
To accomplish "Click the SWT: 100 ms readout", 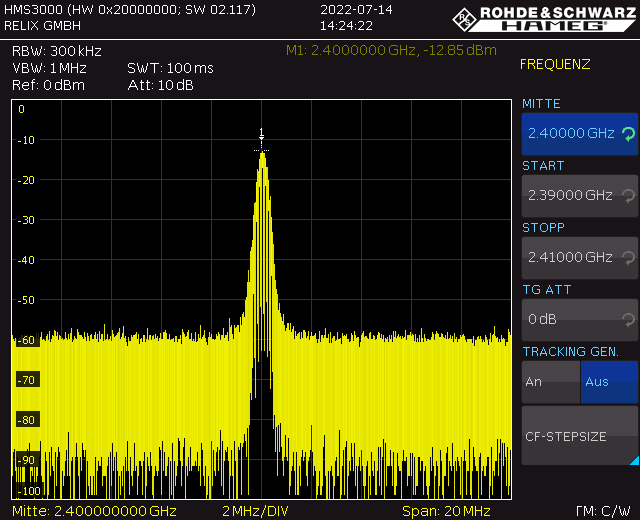I will 170,68.
